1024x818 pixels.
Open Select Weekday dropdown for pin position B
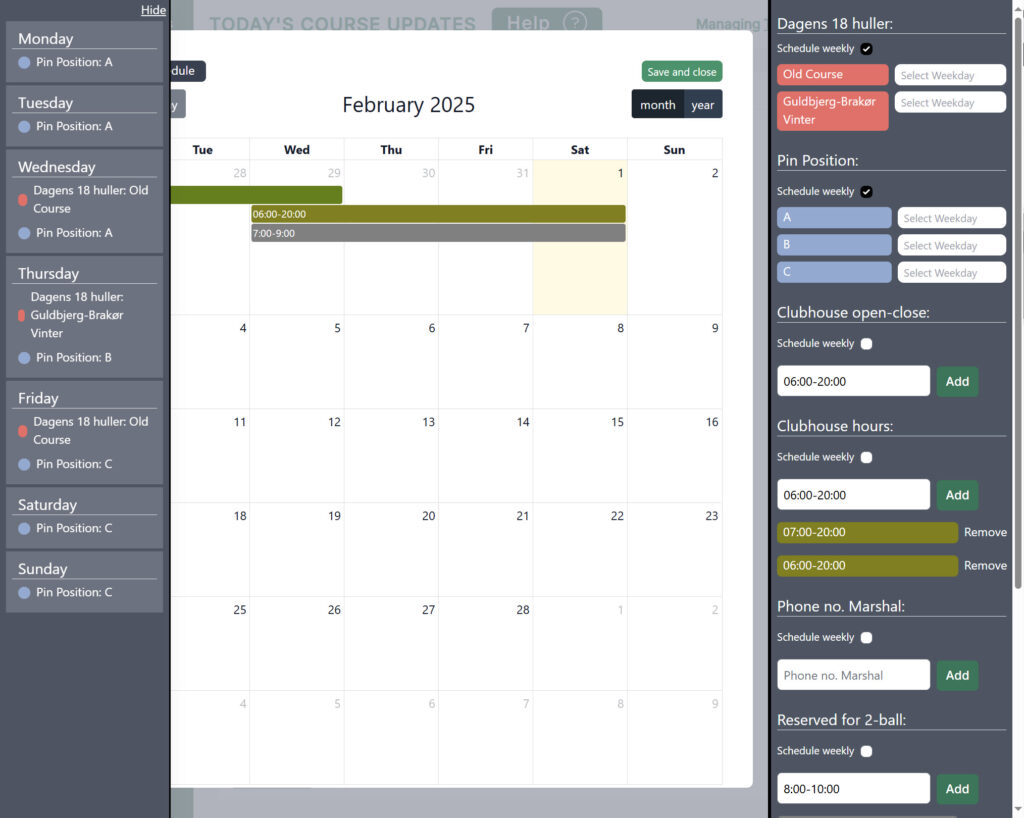pyautogui.click(x=952, y=245)
